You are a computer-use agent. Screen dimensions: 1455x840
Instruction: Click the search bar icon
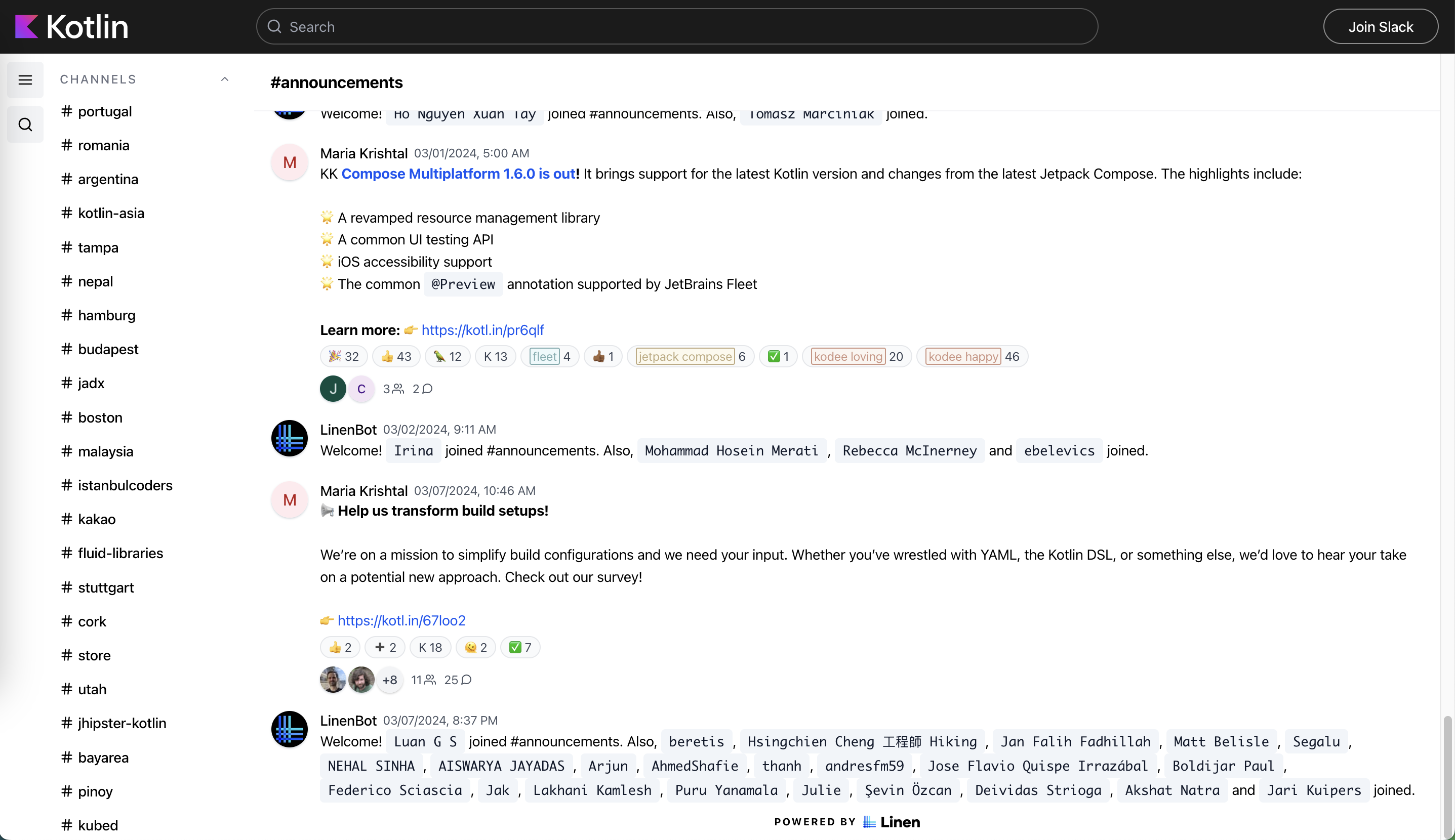tap(274, 26)
